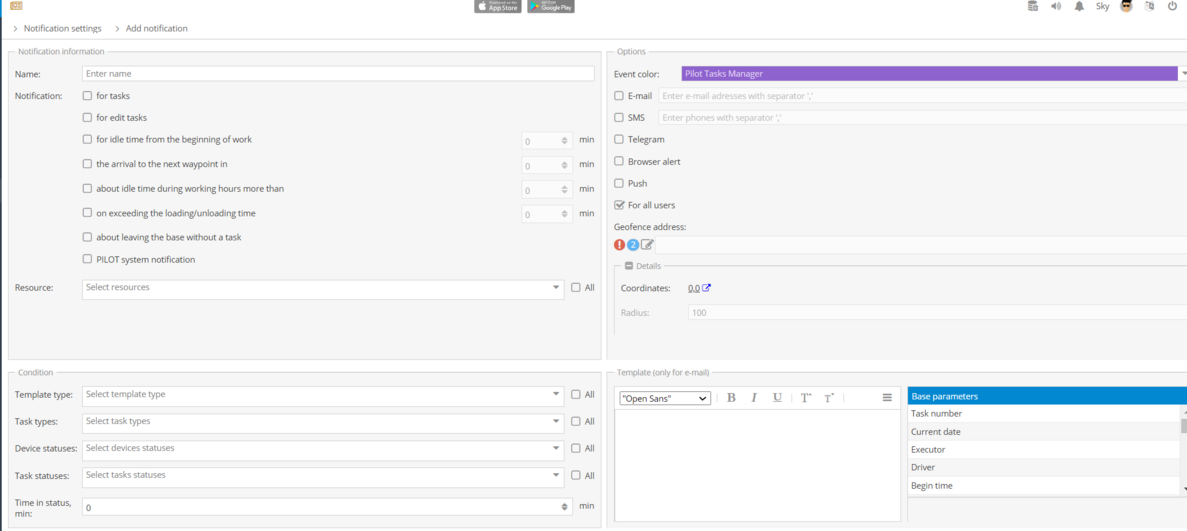Enable the 'for tasks' notification checkbox
The image size is (1187, 531).
(87, 96)
